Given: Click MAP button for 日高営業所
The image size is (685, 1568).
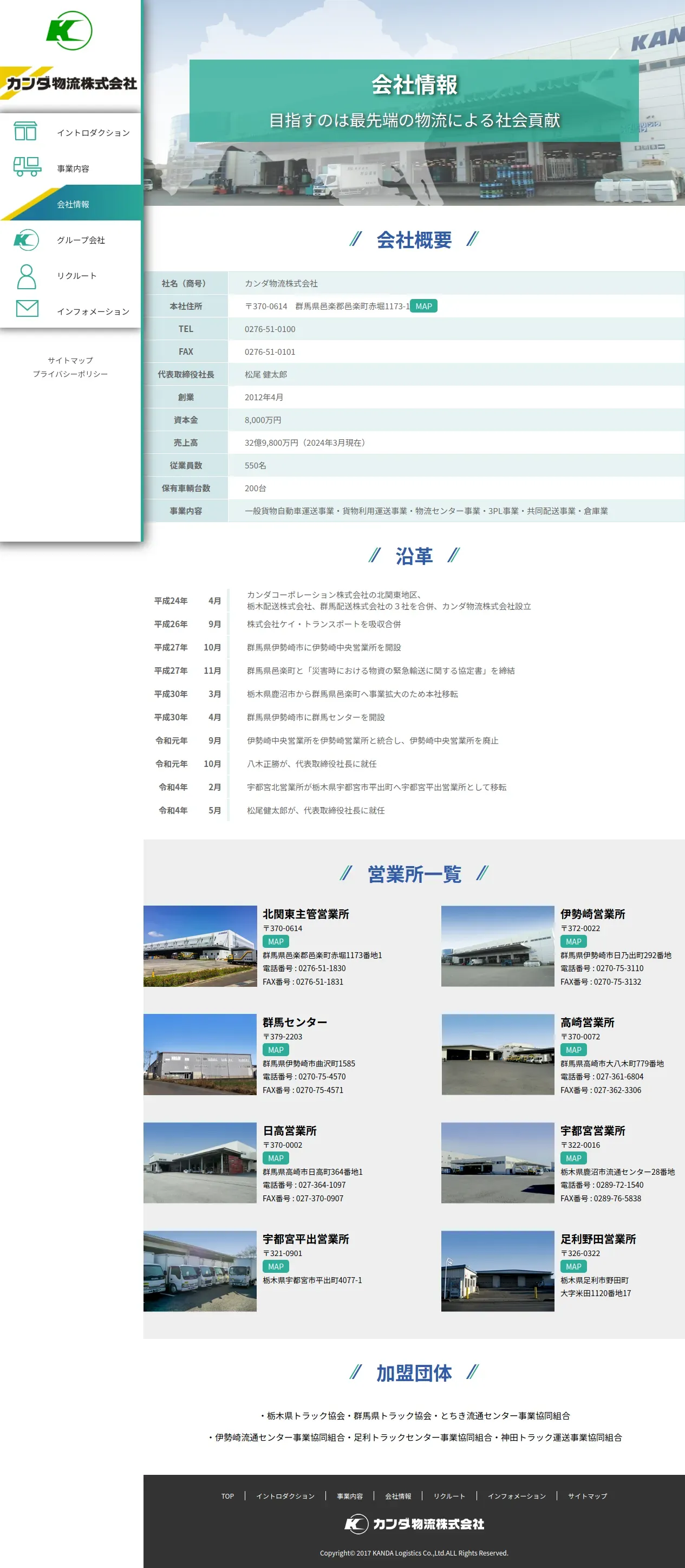Looking at the screenshot, I should [276, 1158].
